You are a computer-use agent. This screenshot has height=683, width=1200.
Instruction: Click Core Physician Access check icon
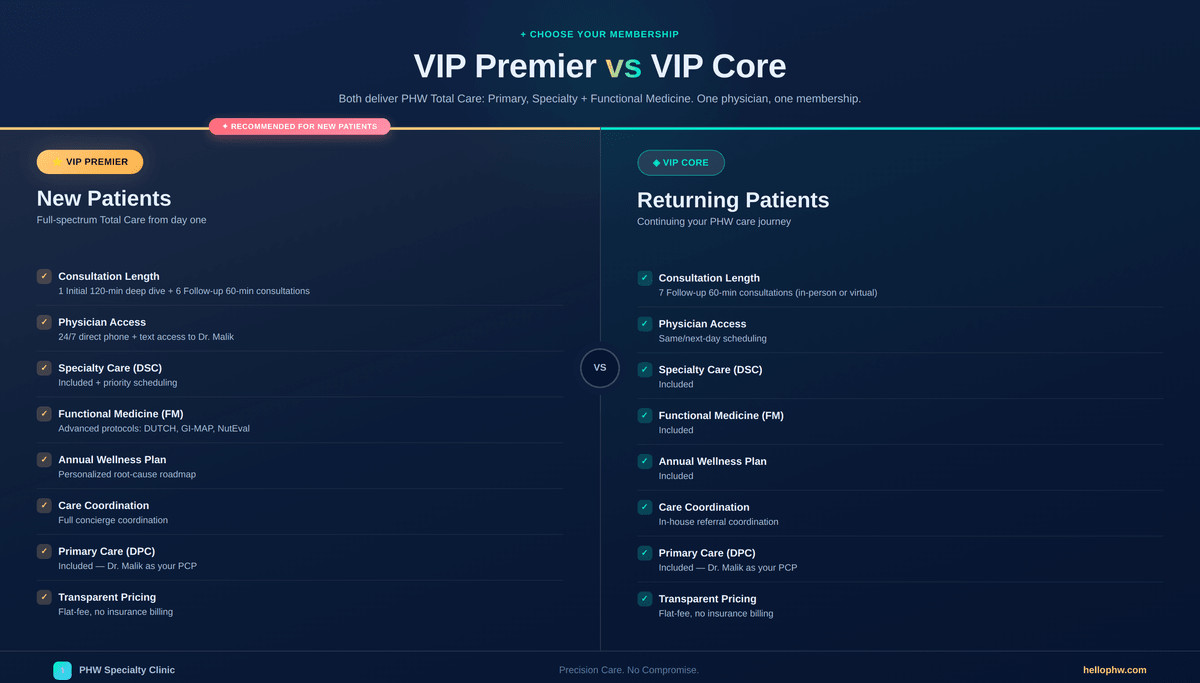point(645,324)
